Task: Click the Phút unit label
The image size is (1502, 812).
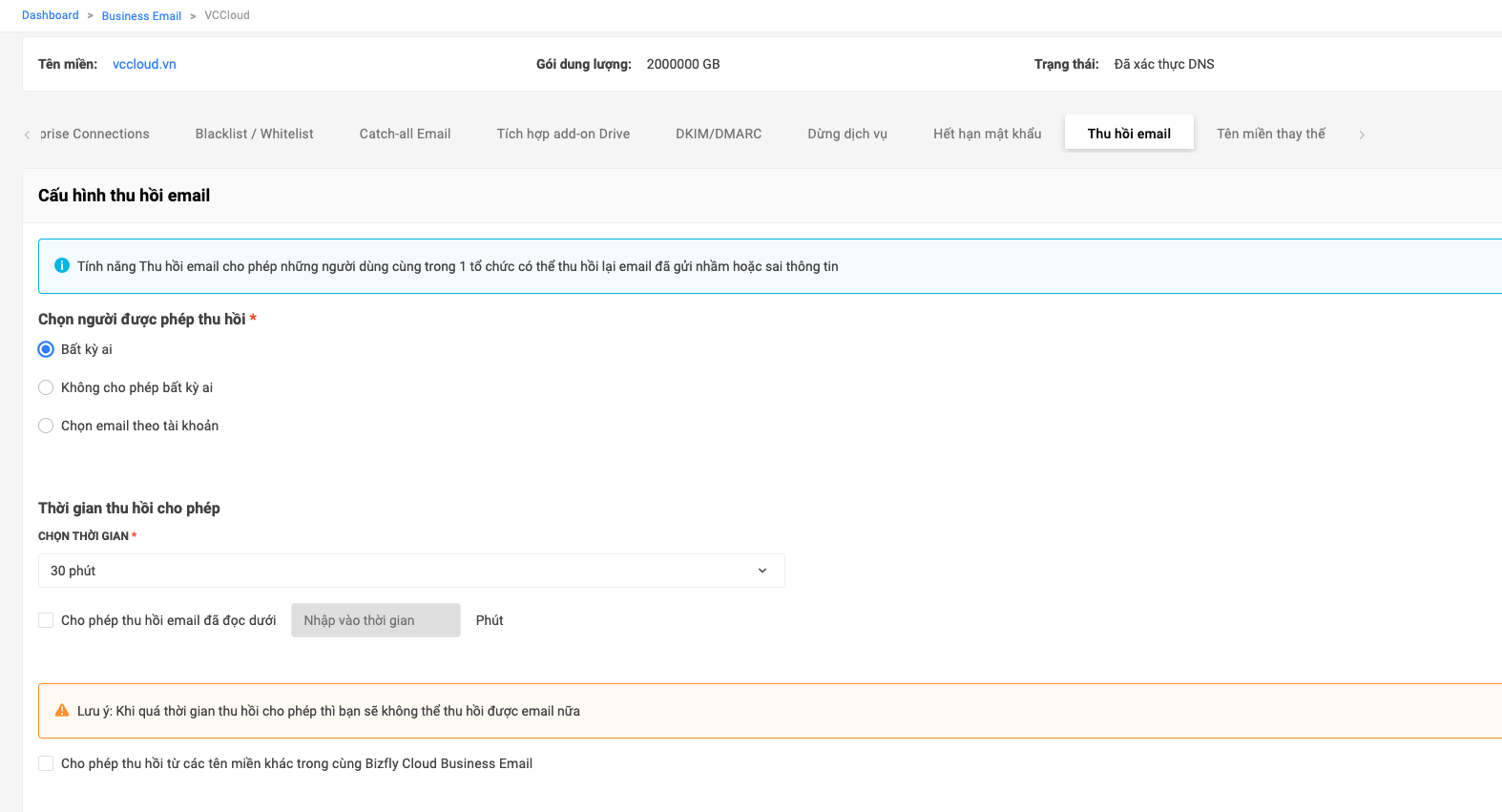Action: tap(490, 620)
